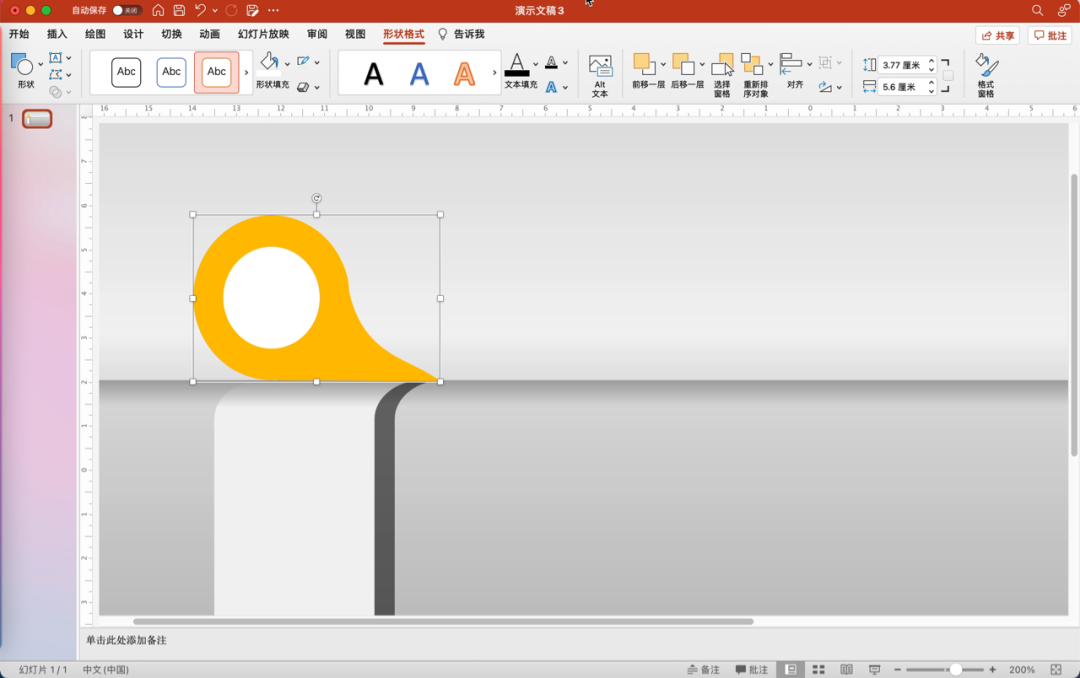Expand the shape styles gallery arrow
Image resolution: width=1080 pixels, height=678 pixels.
[x=247, y=72]
